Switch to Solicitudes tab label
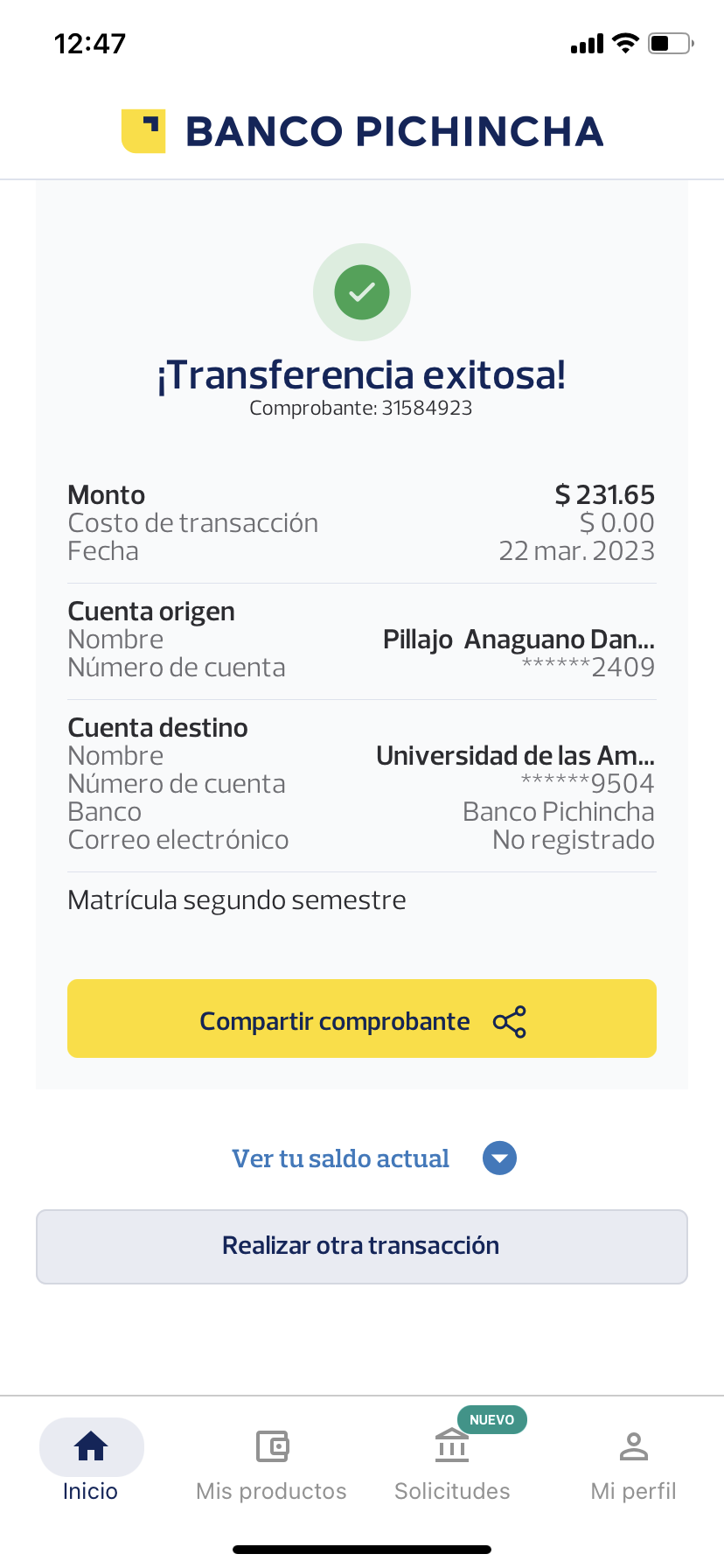 tap(452, 1491)
